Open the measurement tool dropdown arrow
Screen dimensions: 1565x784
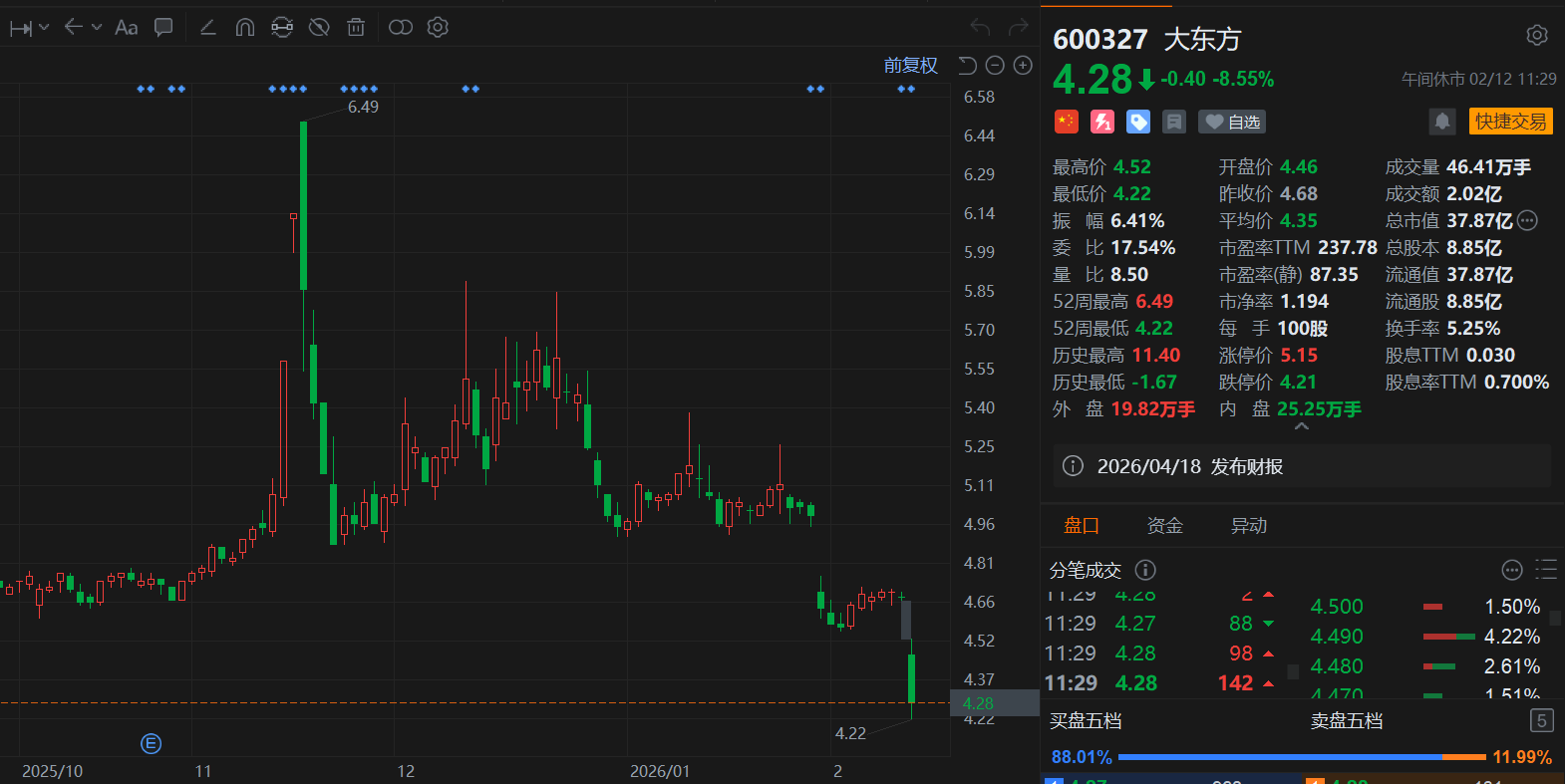pos(44,28)
